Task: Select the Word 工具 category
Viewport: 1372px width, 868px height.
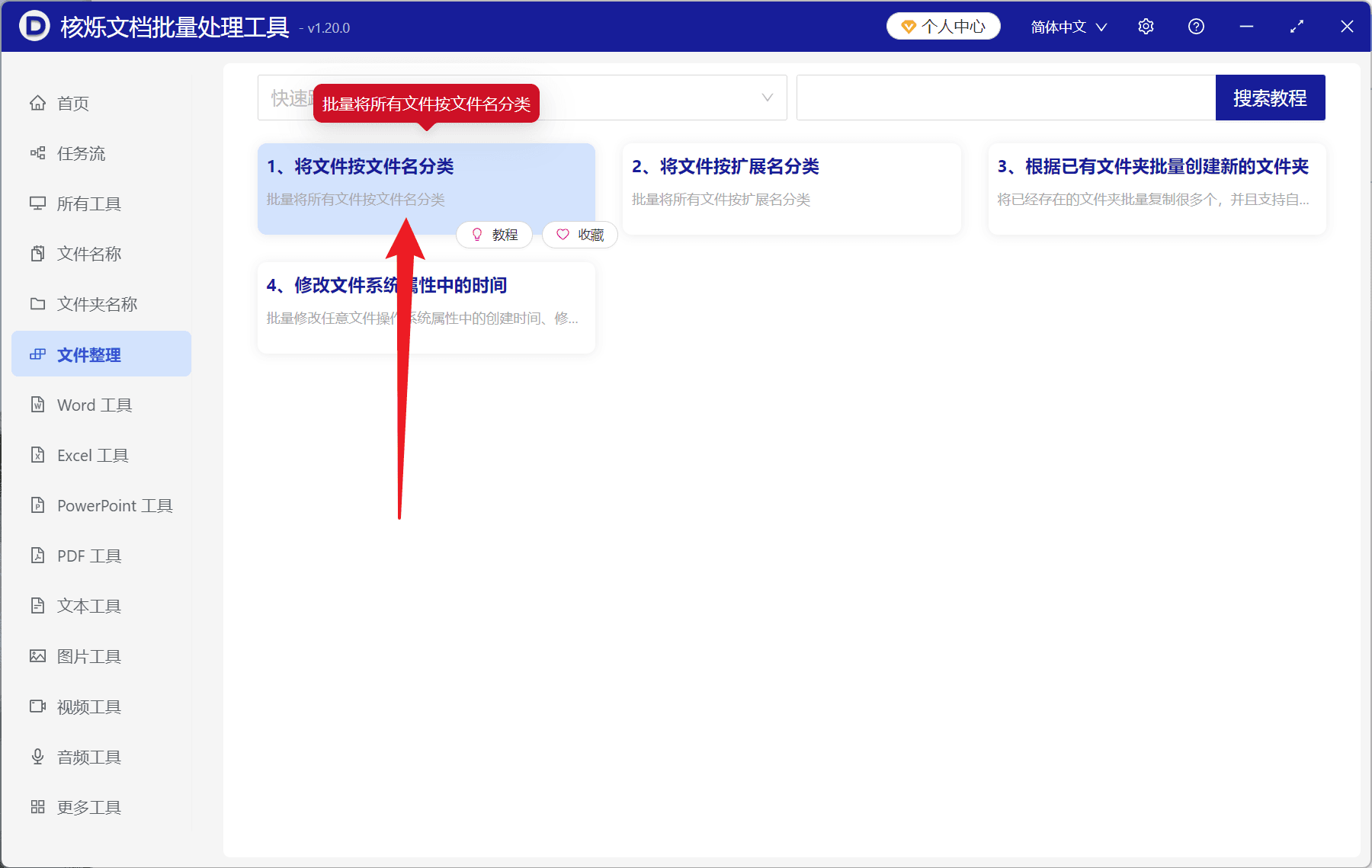Action: click(94, 405)
